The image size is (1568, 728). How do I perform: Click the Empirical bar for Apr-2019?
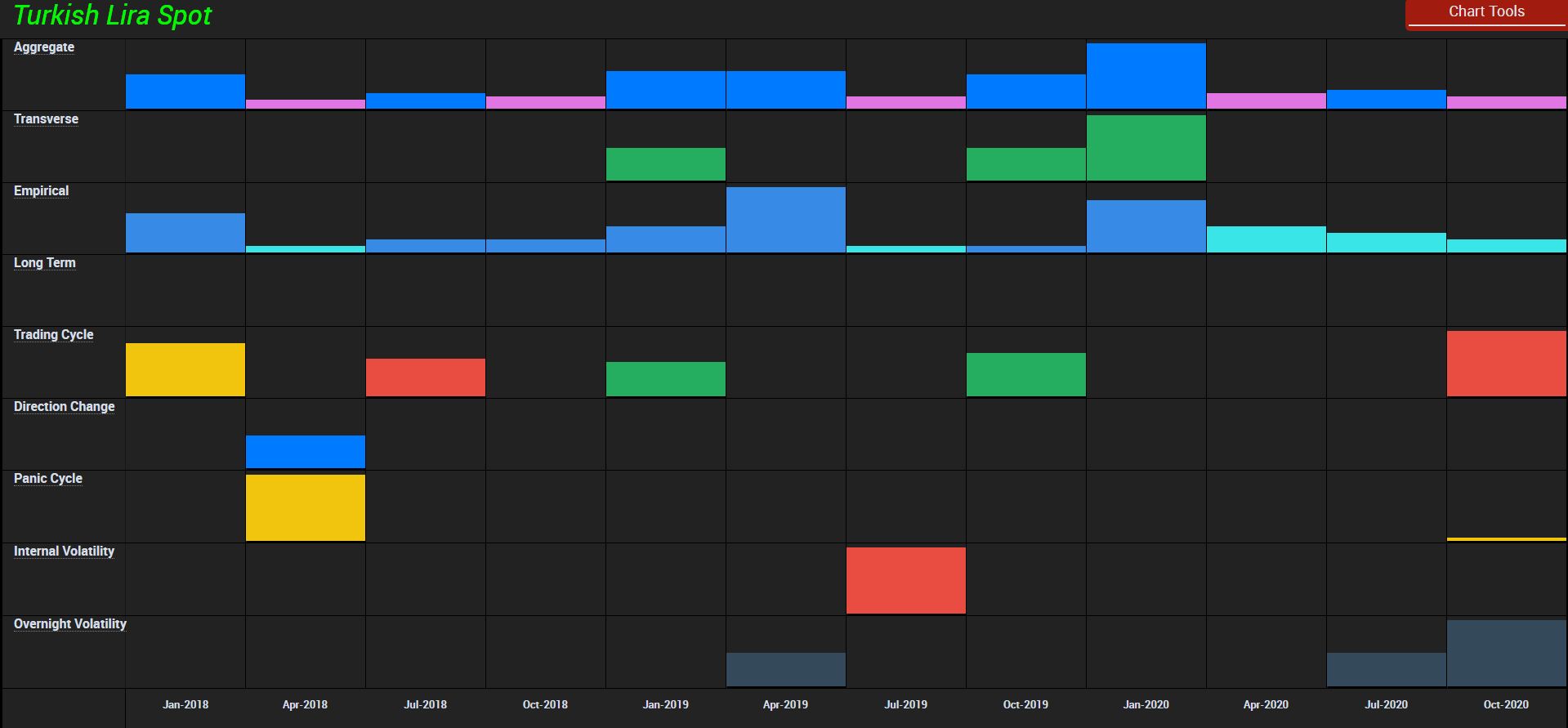[x=785, y=220]
